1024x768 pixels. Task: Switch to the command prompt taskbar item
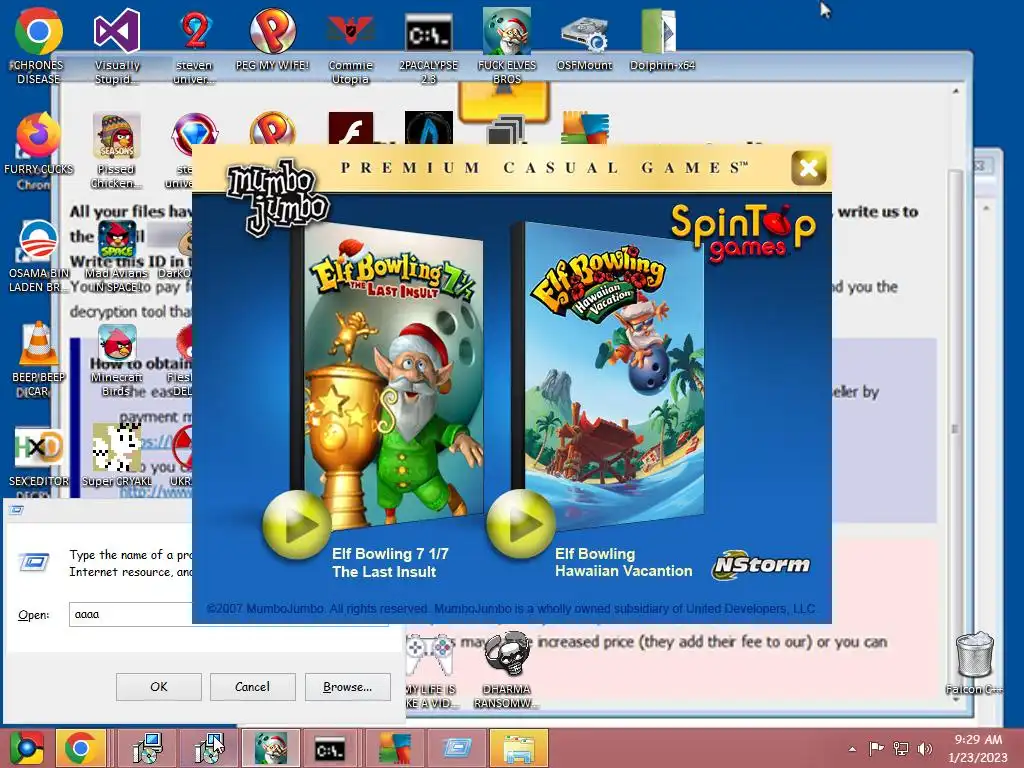tap(330, 748)
